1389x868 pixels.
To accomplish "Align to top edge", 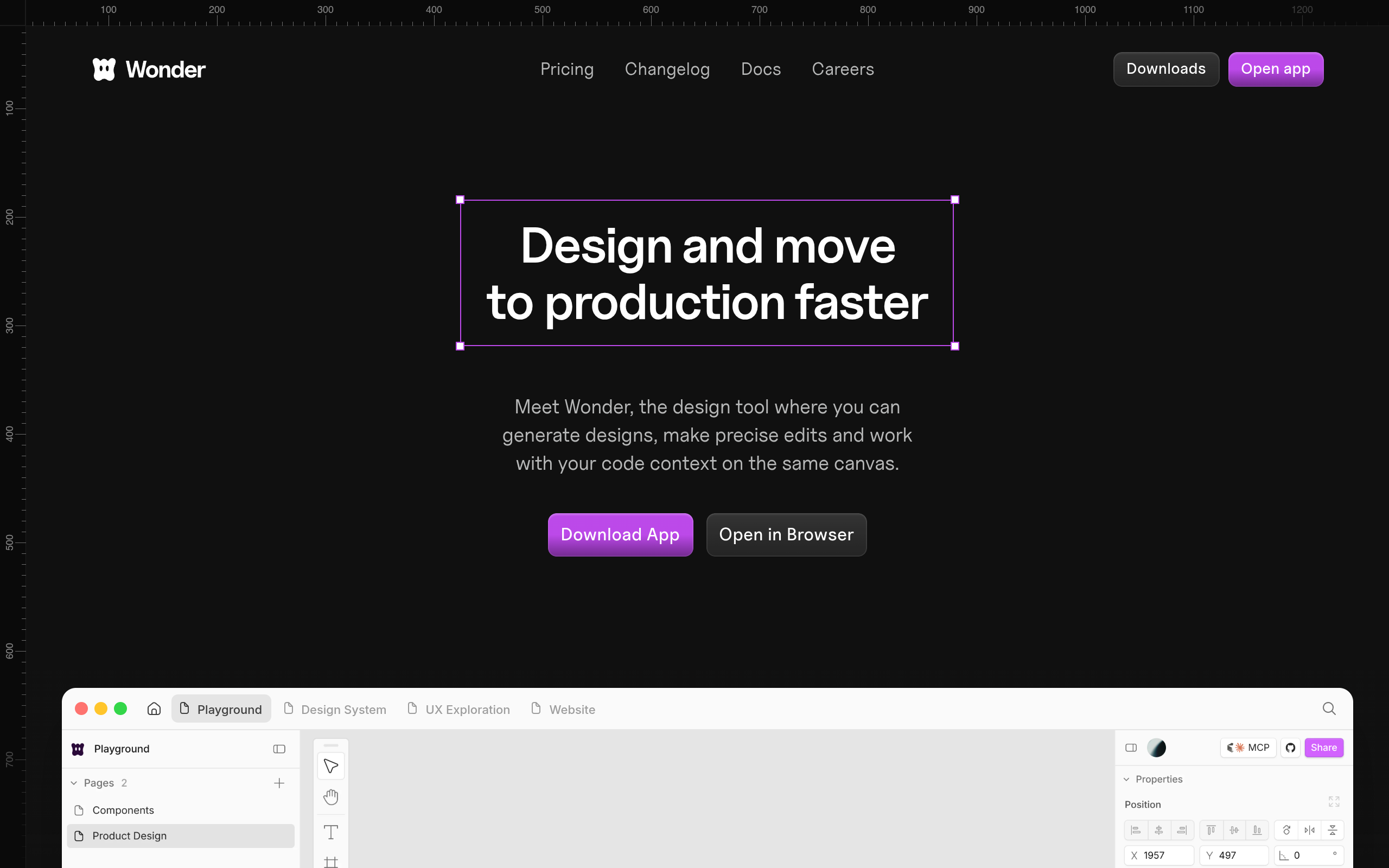I will pos(1211,829).
